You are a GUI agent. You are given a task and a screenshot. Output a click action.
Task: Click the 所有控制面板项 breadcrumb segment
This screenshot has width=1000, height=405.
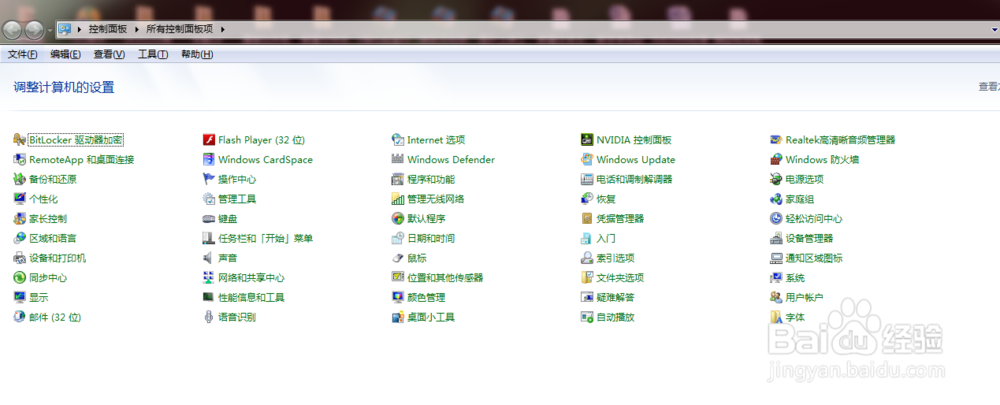click(x=180, y=29)
